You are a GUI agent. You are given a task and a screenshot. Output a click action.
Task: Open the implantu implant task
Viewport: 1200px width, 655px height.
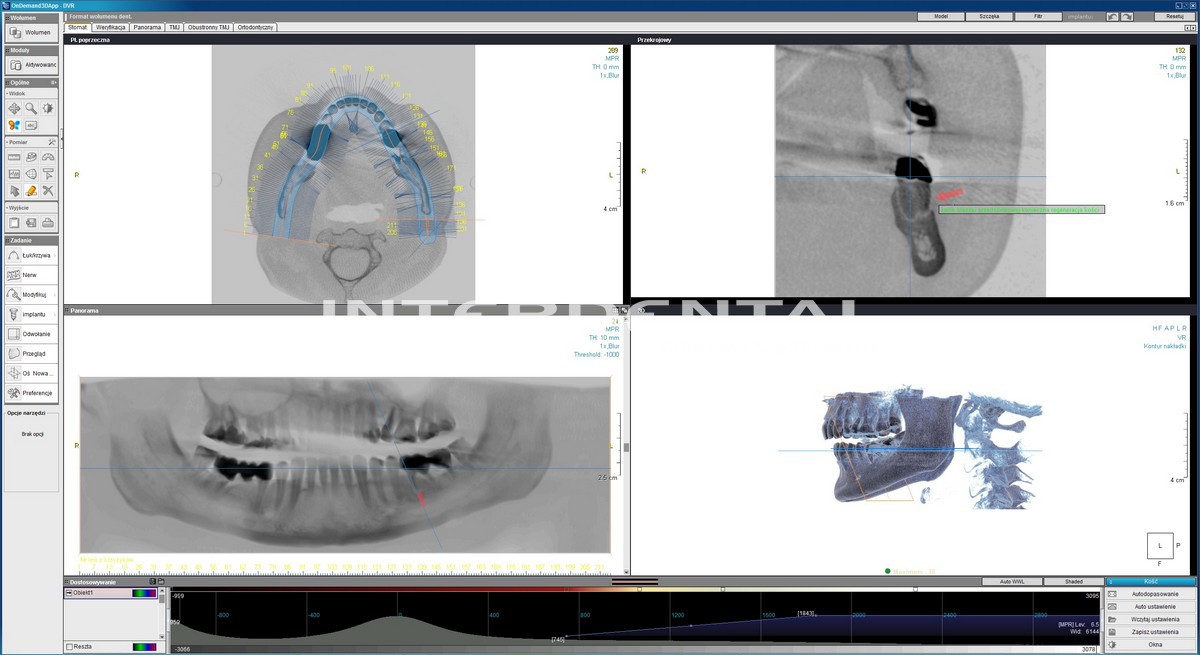click(x=14, y=314)
